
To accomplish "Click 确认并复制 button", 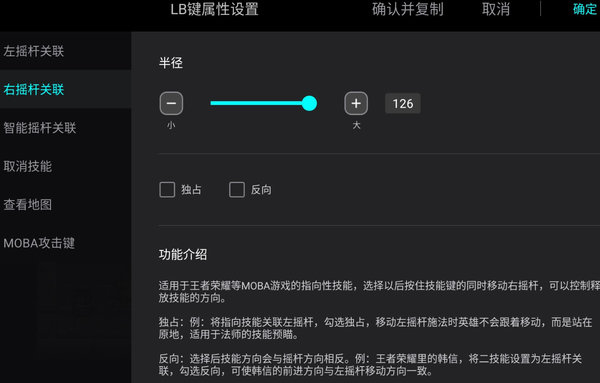I will tap(408, 9).
